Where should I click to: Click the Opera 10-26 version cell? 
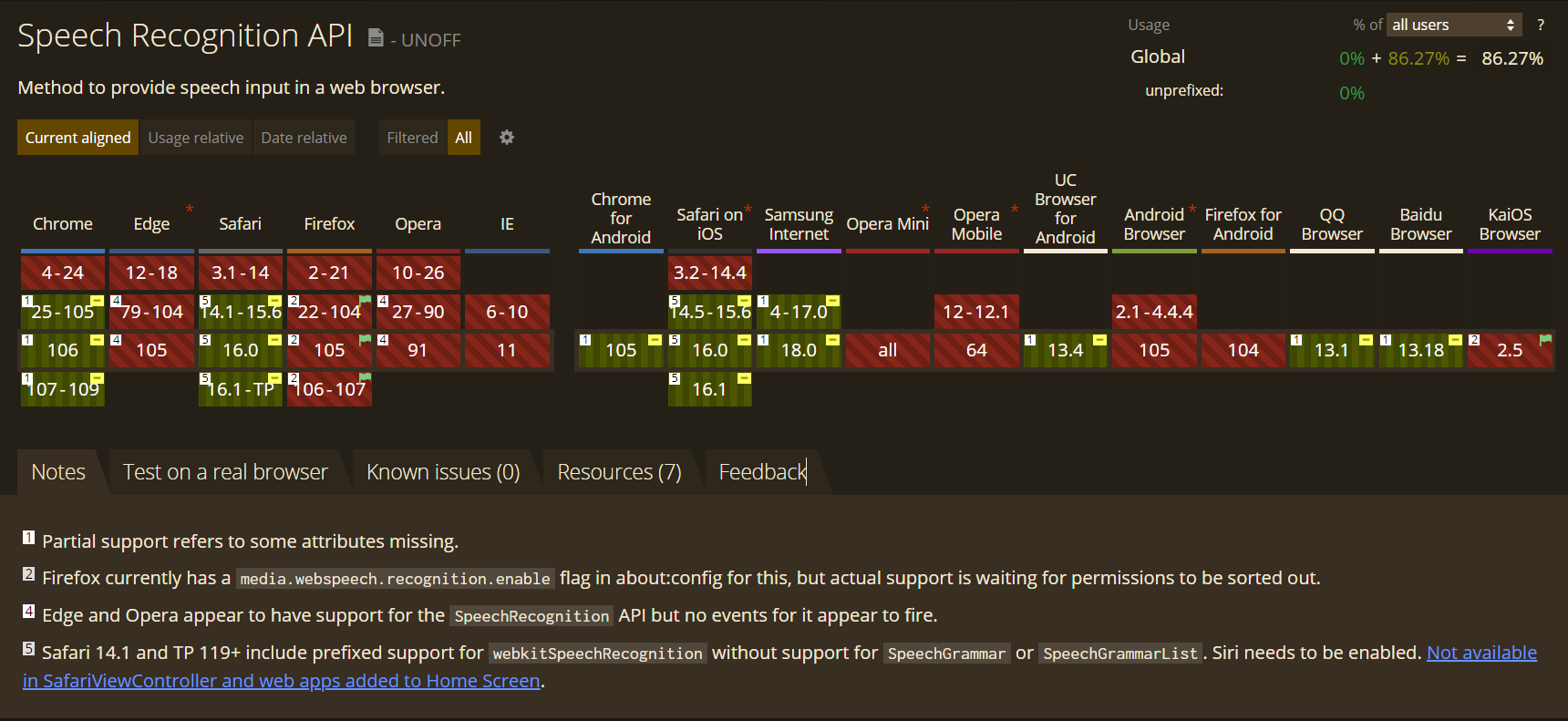tap(418, 273)
